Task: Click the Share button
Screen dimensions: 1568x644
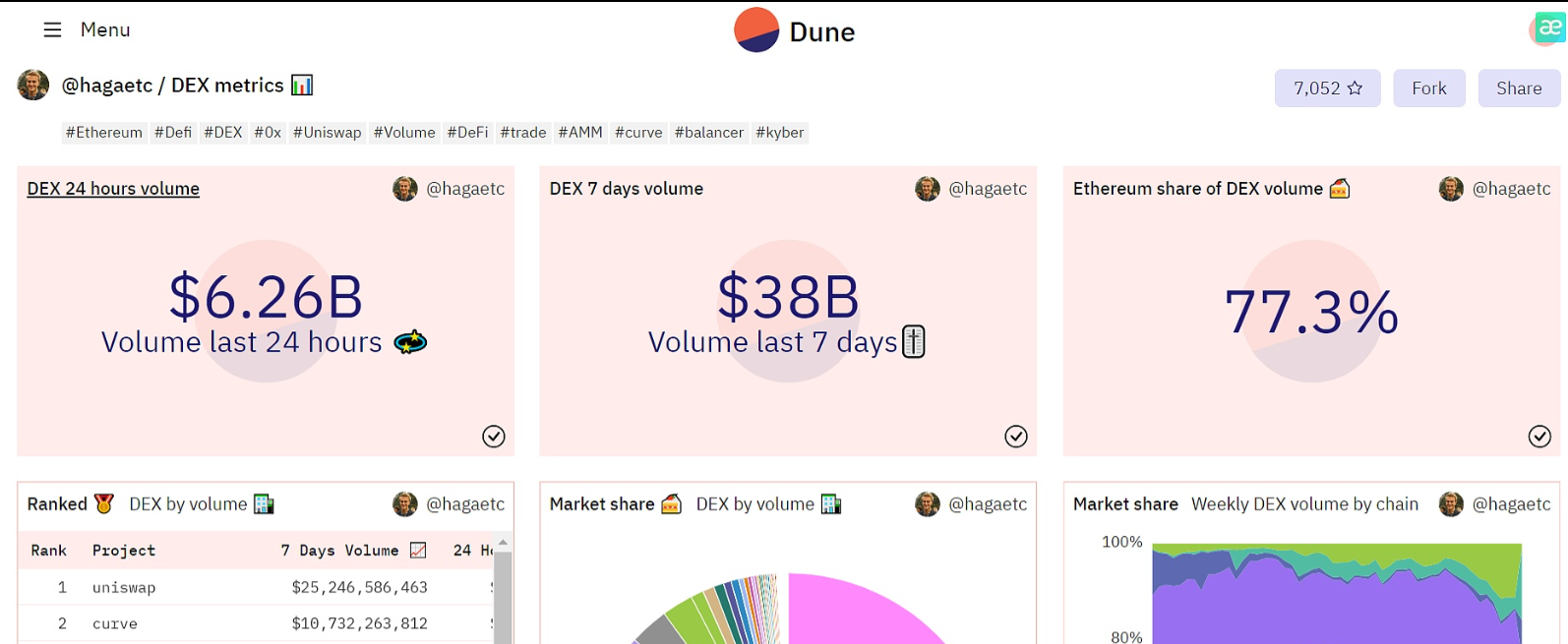Action: [1518, 88]
